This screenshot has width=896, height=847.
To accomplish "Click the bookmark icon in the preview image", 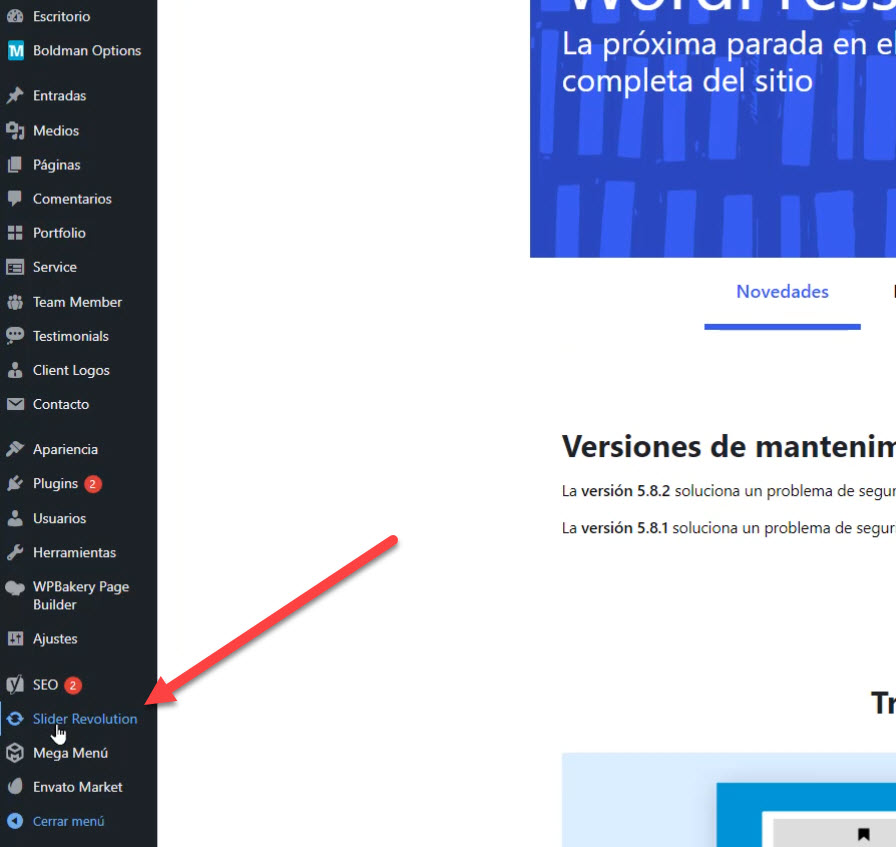I will [x=863, y=834].
